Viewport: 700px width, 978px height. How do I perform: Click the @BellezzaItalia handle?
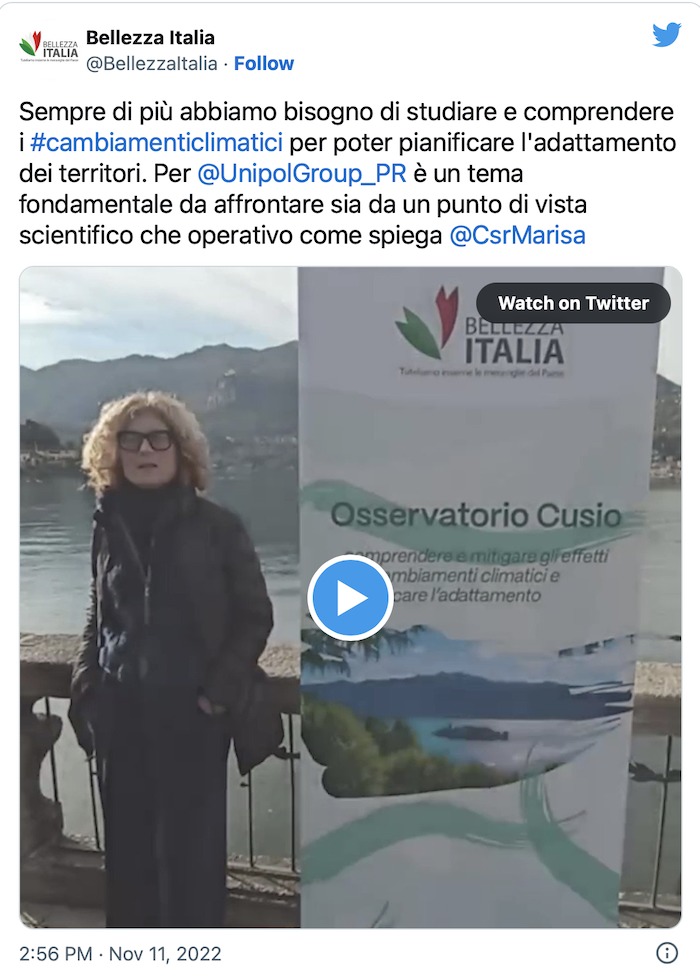pos(152,64)
